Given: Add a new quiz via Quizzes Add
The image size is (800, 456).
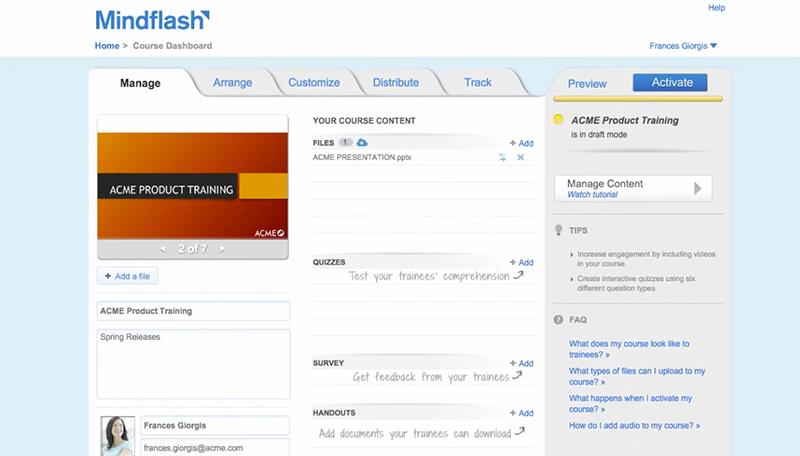Looking at the screenshot, I should 521,263.
